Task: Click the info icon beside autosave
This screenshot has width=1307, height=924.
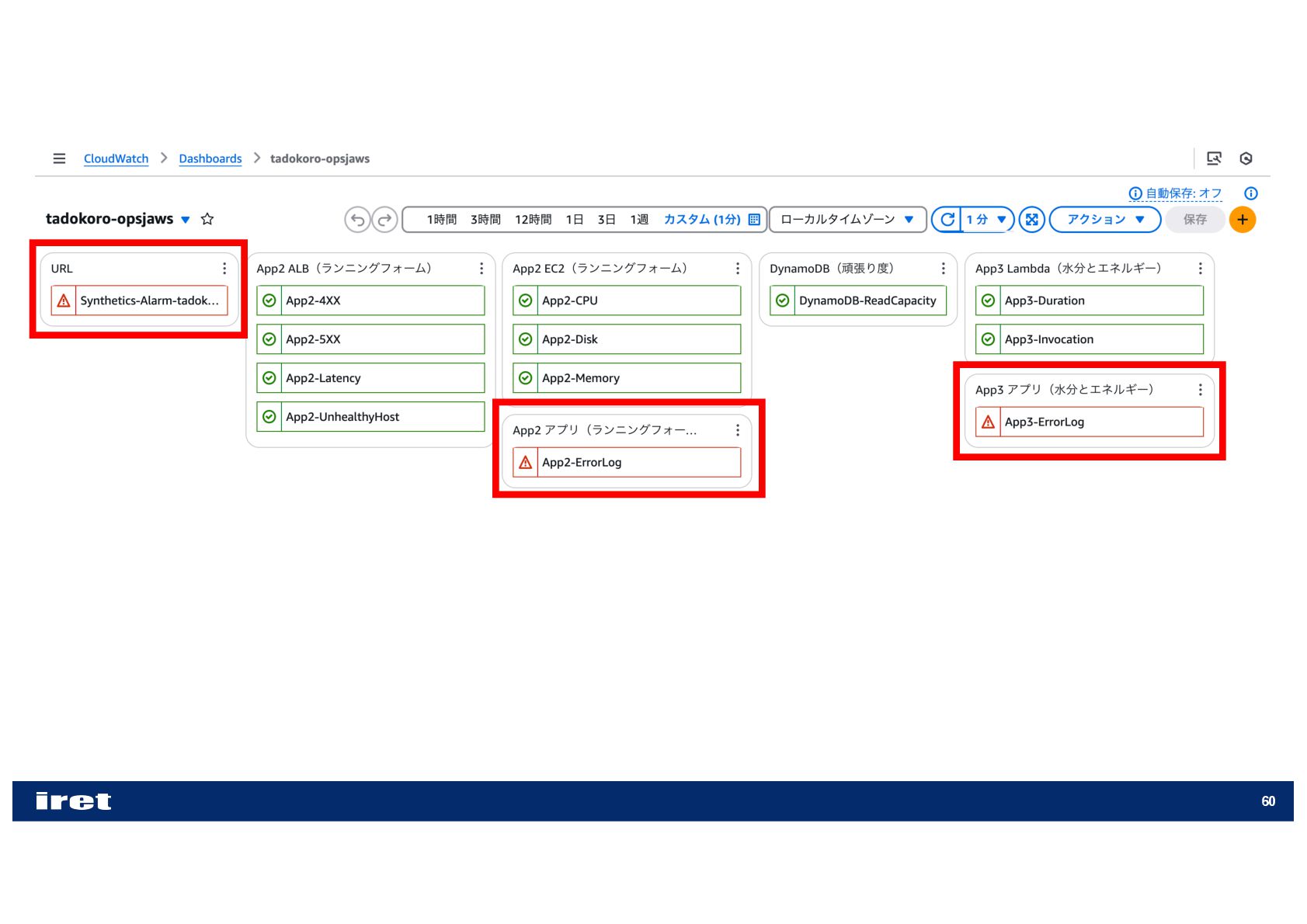Action: (x=1250, y=193)
